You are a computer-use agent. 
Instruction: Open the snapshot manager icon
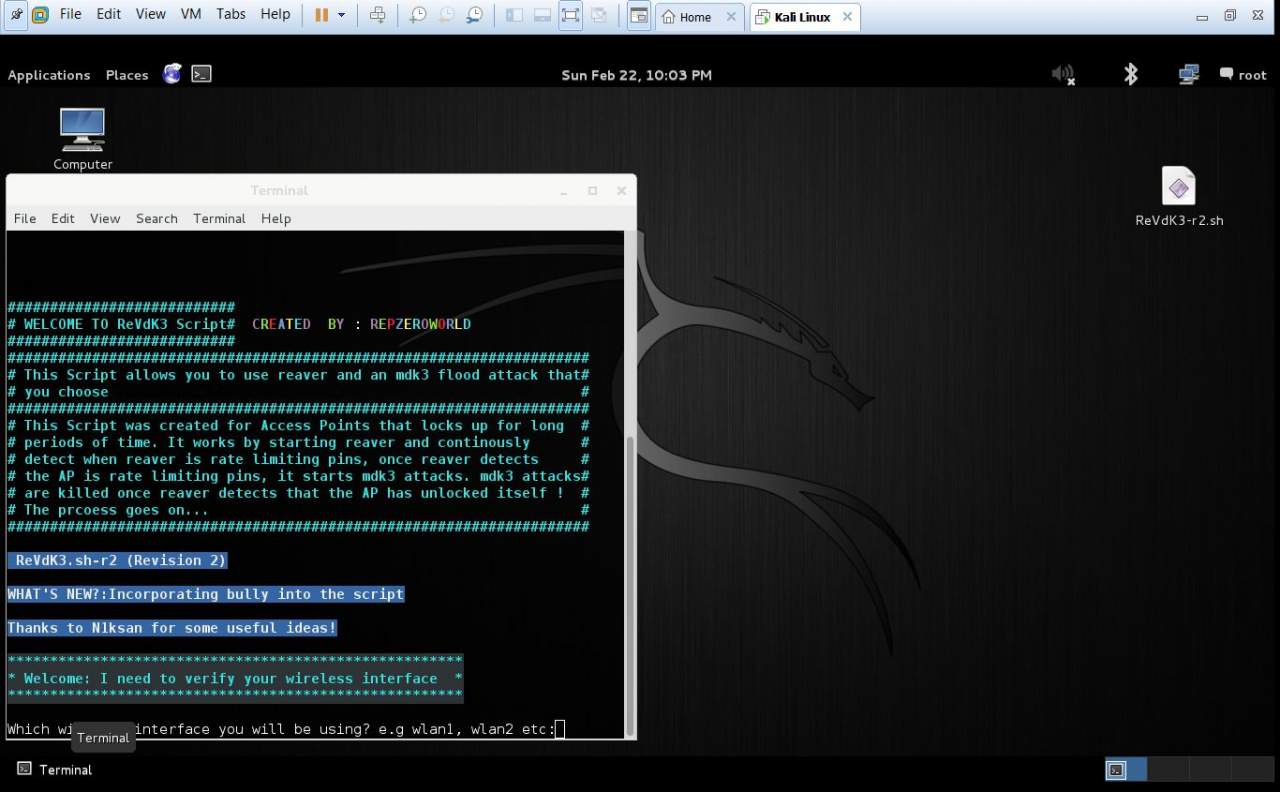point(475,15)
